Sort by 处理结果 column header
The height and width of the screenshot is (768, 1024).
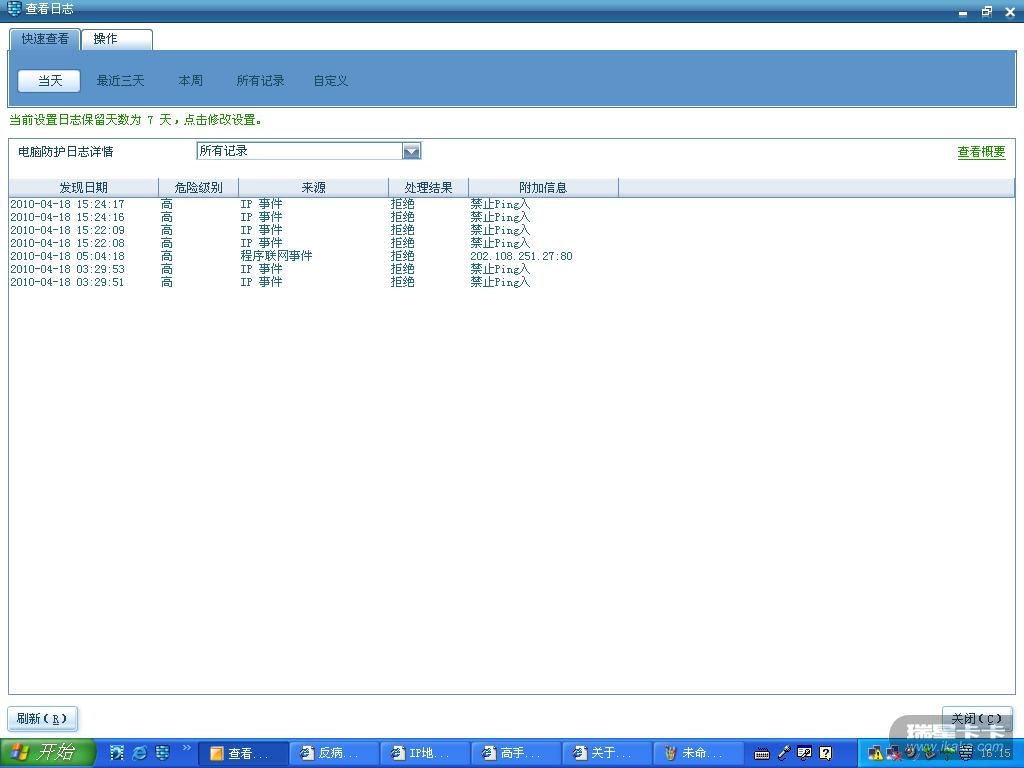tap(428, 188)
